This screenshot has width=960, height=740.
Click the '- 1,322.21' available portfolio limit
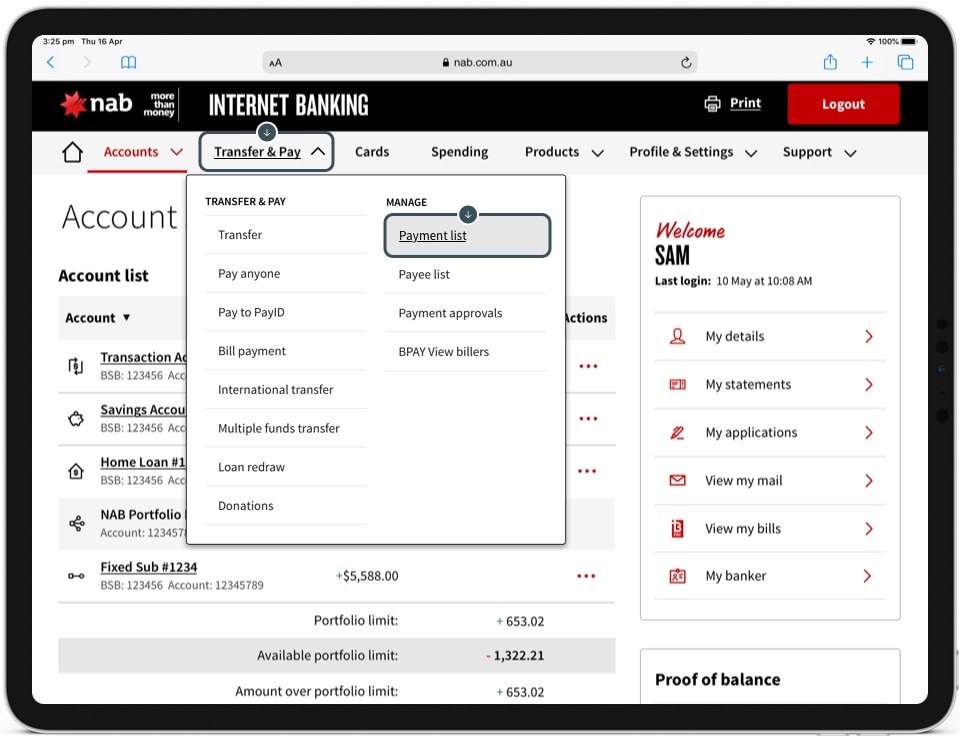coord(514,656)
